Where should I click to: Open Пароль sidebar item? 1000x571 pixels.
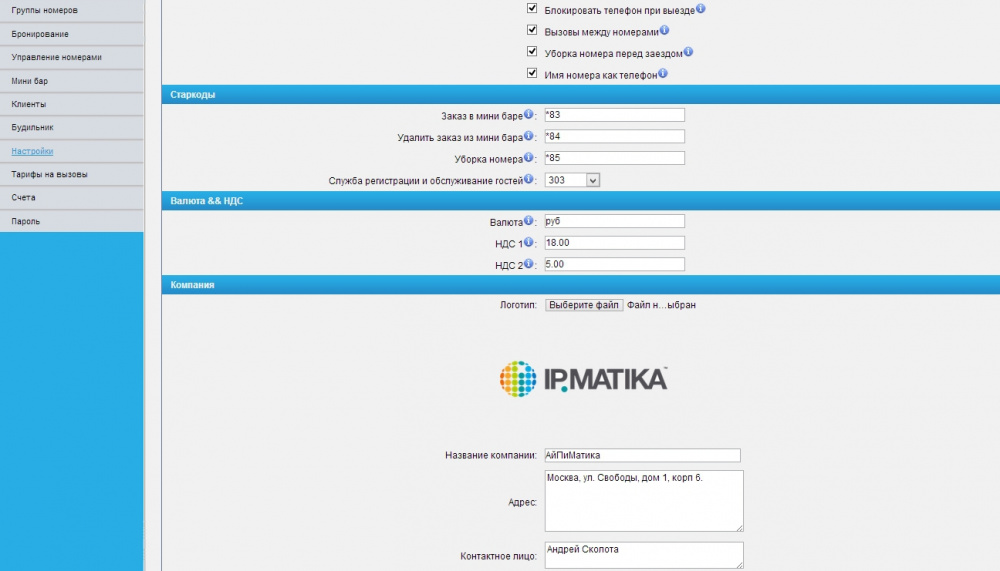(72, 221)
